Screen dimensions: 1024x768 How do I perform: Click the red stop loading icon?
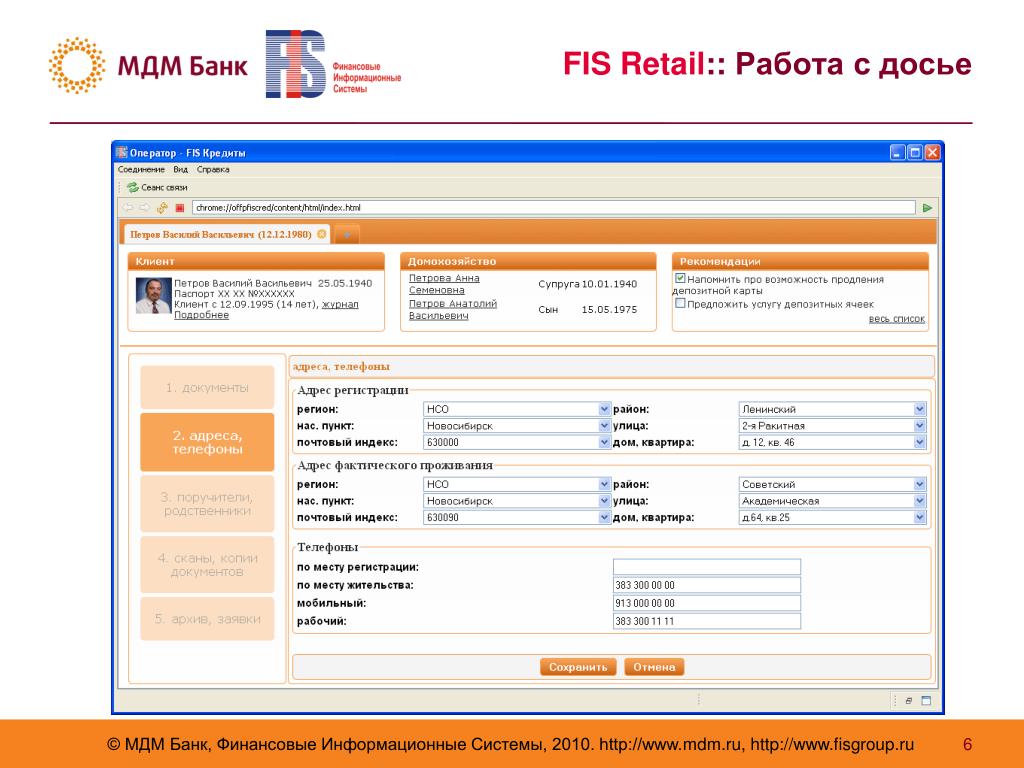click(x=180, y=208)
